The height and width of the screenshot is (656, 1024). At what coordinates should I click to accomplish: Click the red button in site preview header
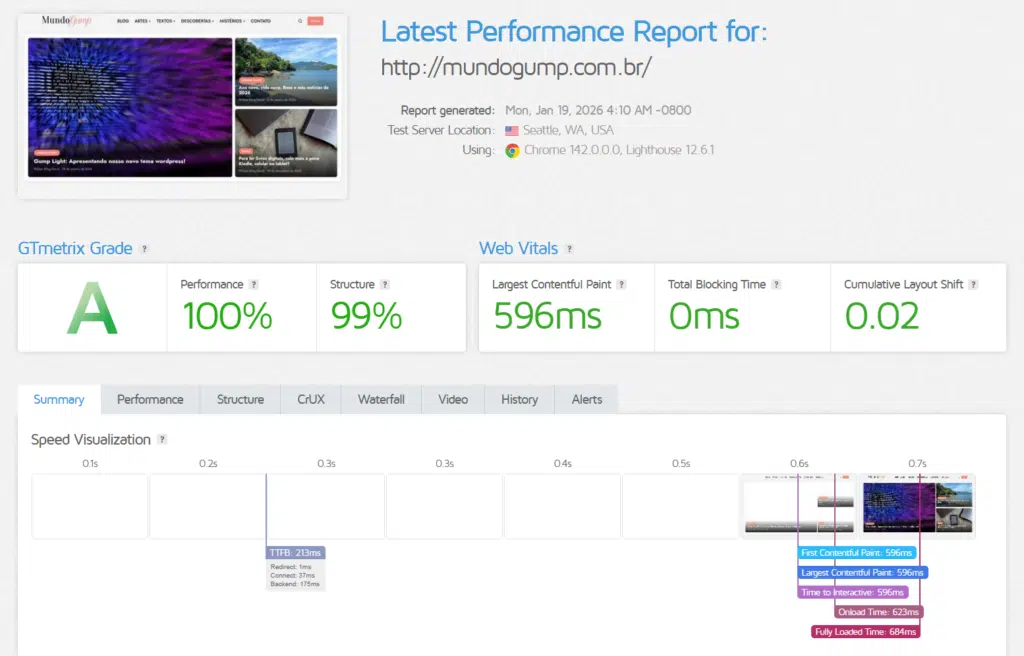pyautogui.click(x=315, y=21)
